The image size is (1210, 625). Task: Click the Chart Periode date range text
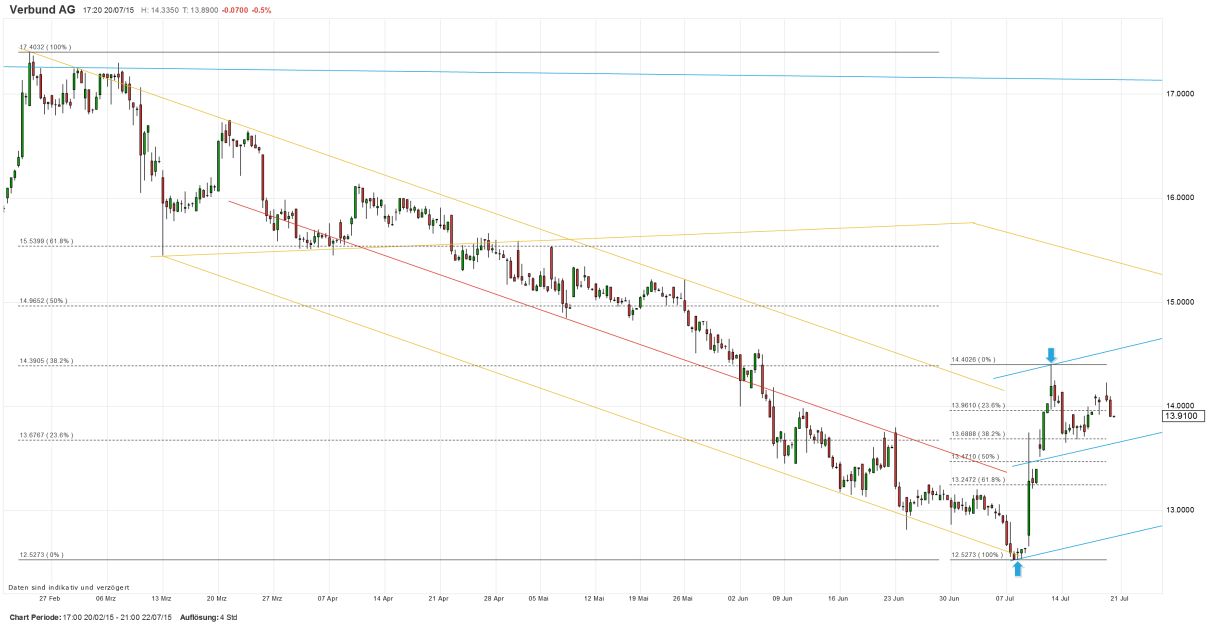click(90, 617)
